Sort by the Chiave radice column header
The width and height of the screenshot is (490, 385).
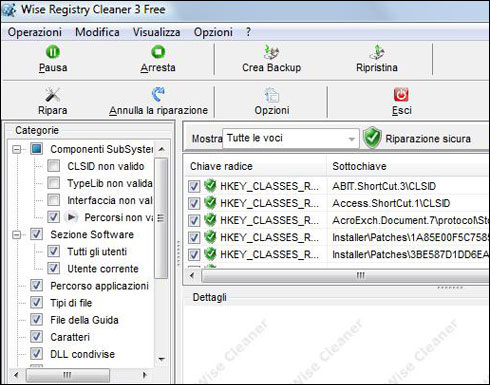pos(255,166)
